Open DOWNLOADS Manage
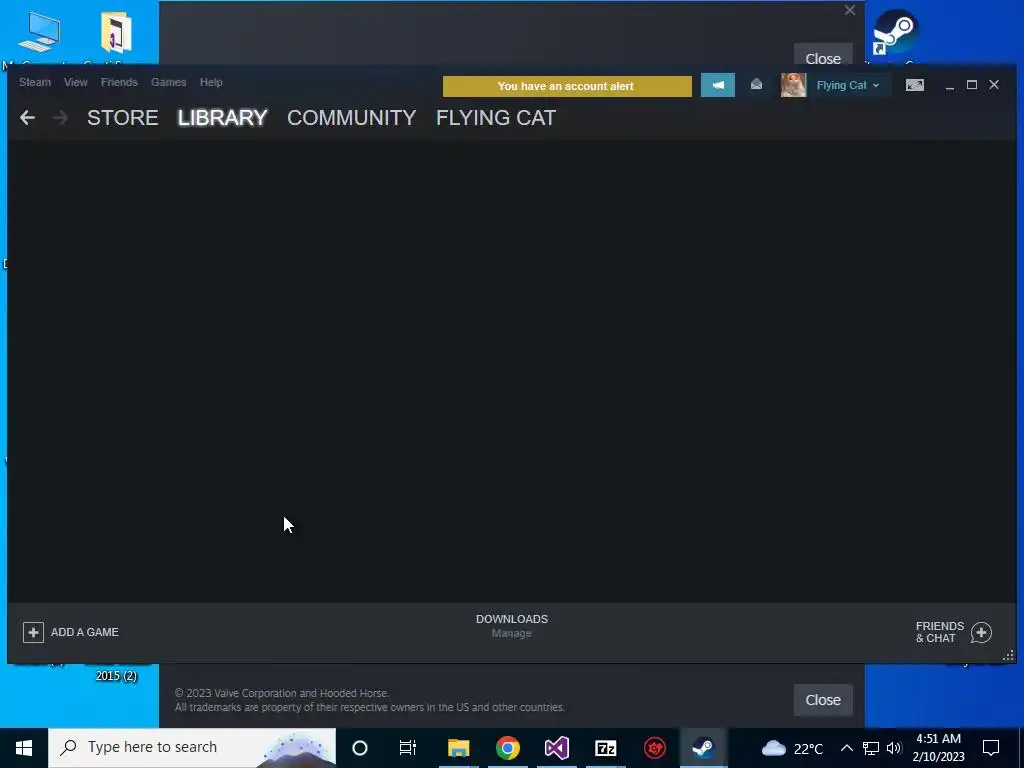The height and width of the screenshot is (768, 1024). pos(512,626)
